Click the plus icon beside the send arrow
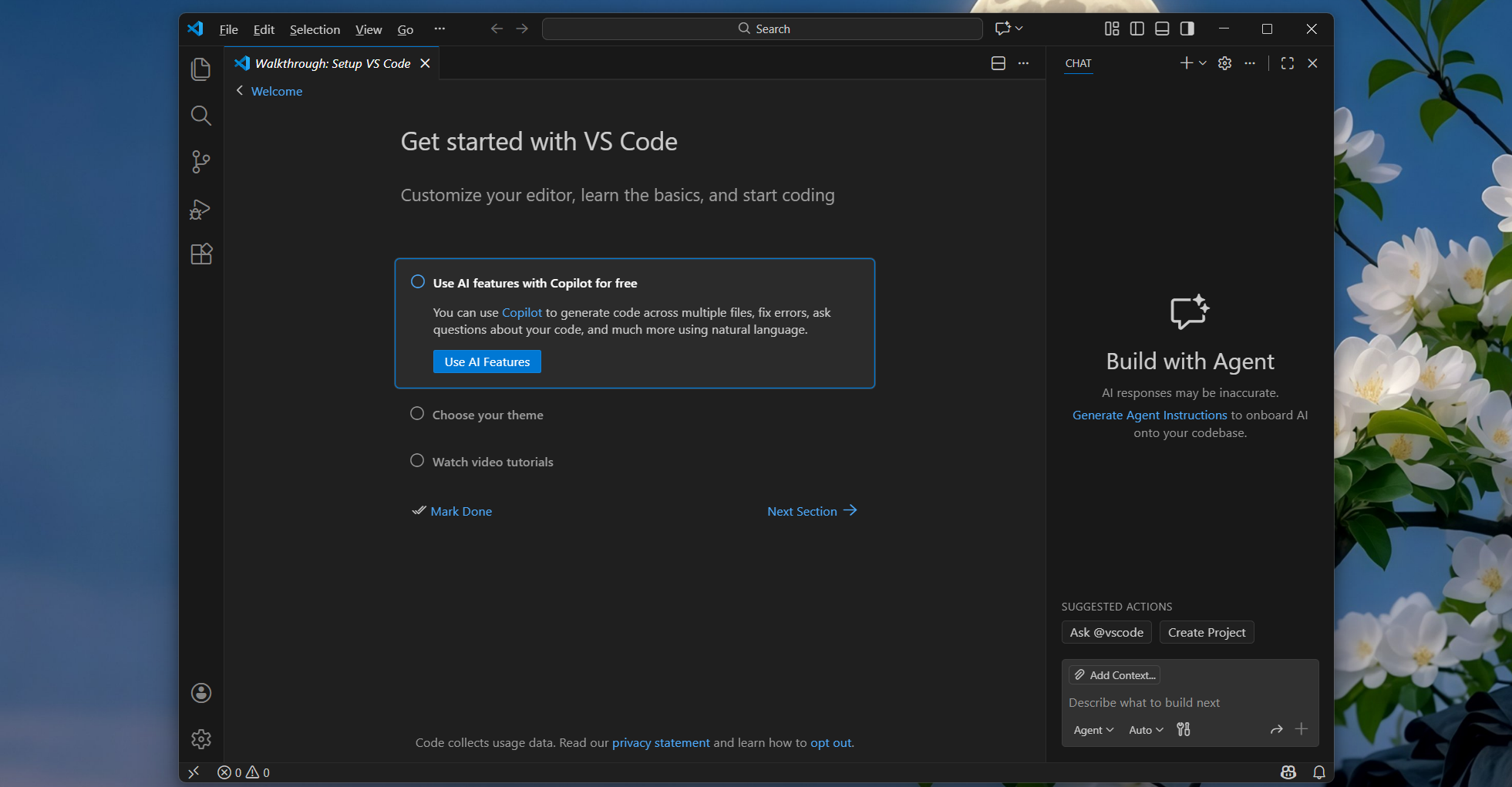The image size is (1512, 787). tap(1302, 729)
